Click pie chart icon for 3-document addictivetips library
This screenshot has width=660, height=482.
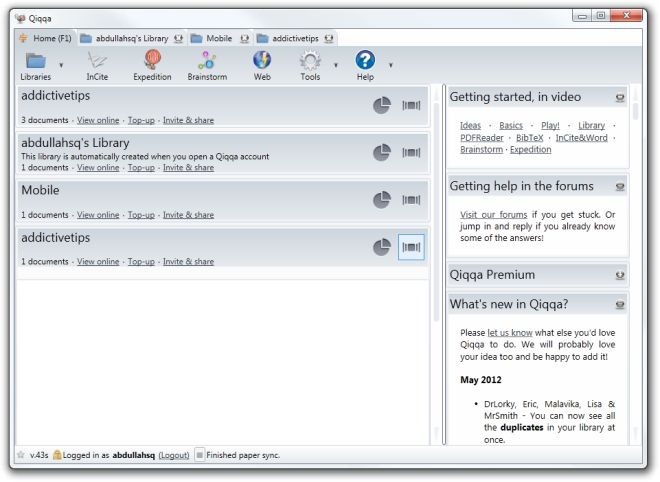tap(382, 105)
